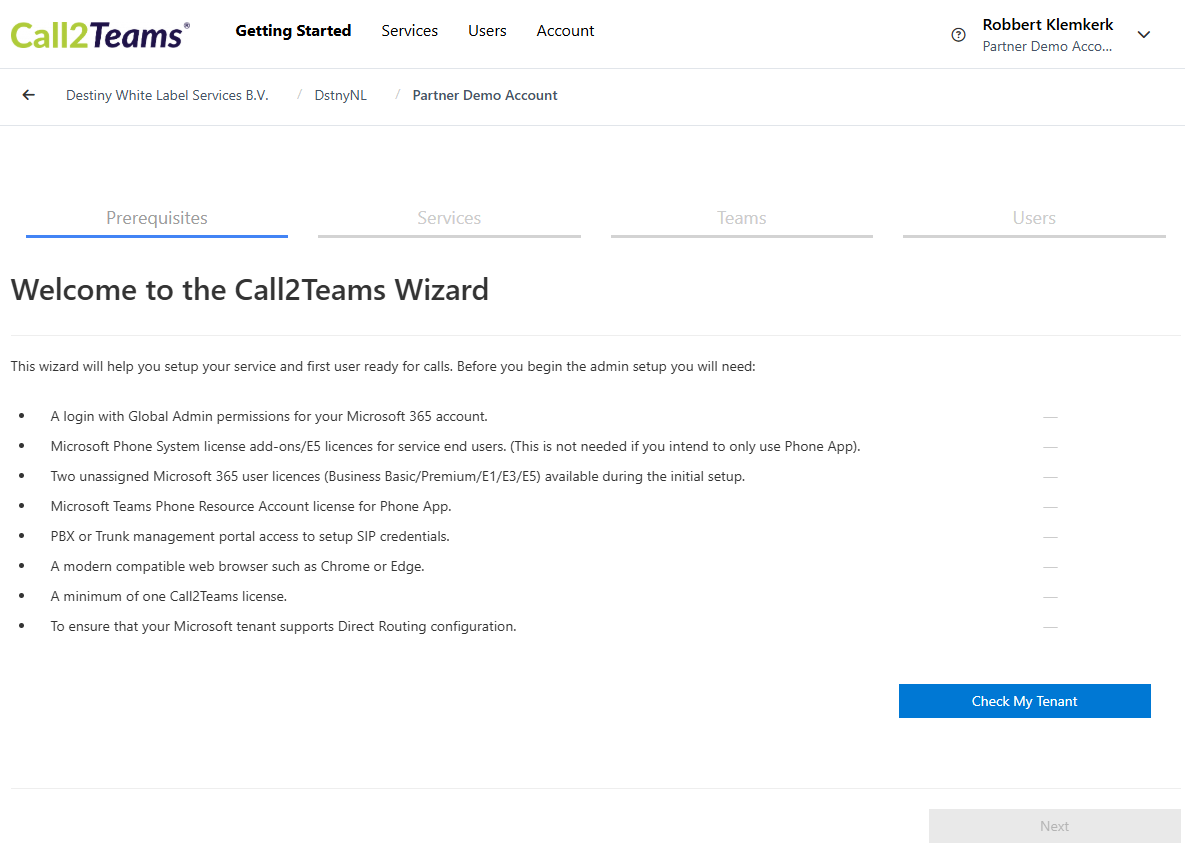Viewport: 1185px width, 846px height.
Task: Open the Getting Started menu
Action: (x=293, y=31)
